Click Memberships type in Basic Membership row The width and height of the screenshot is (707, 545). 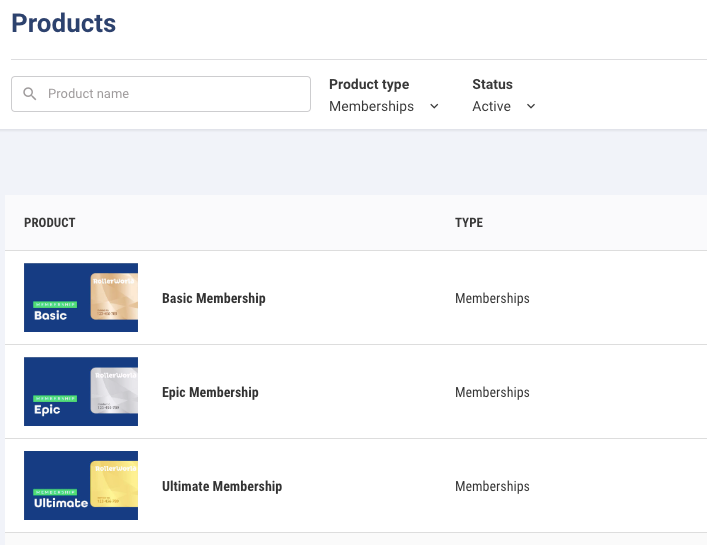pyautogui.click(x=492, y=298)
